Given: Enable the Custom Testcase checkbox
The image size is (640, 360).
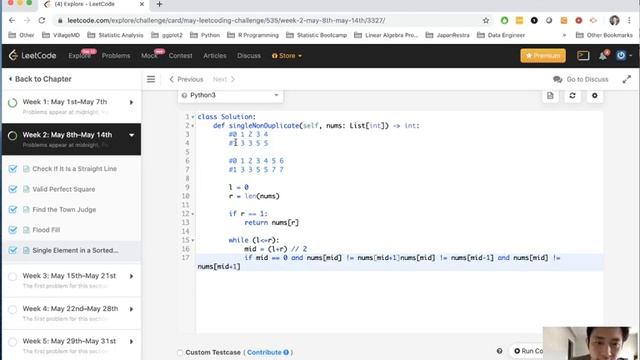Looking at the screenshot, I should 180,352.
